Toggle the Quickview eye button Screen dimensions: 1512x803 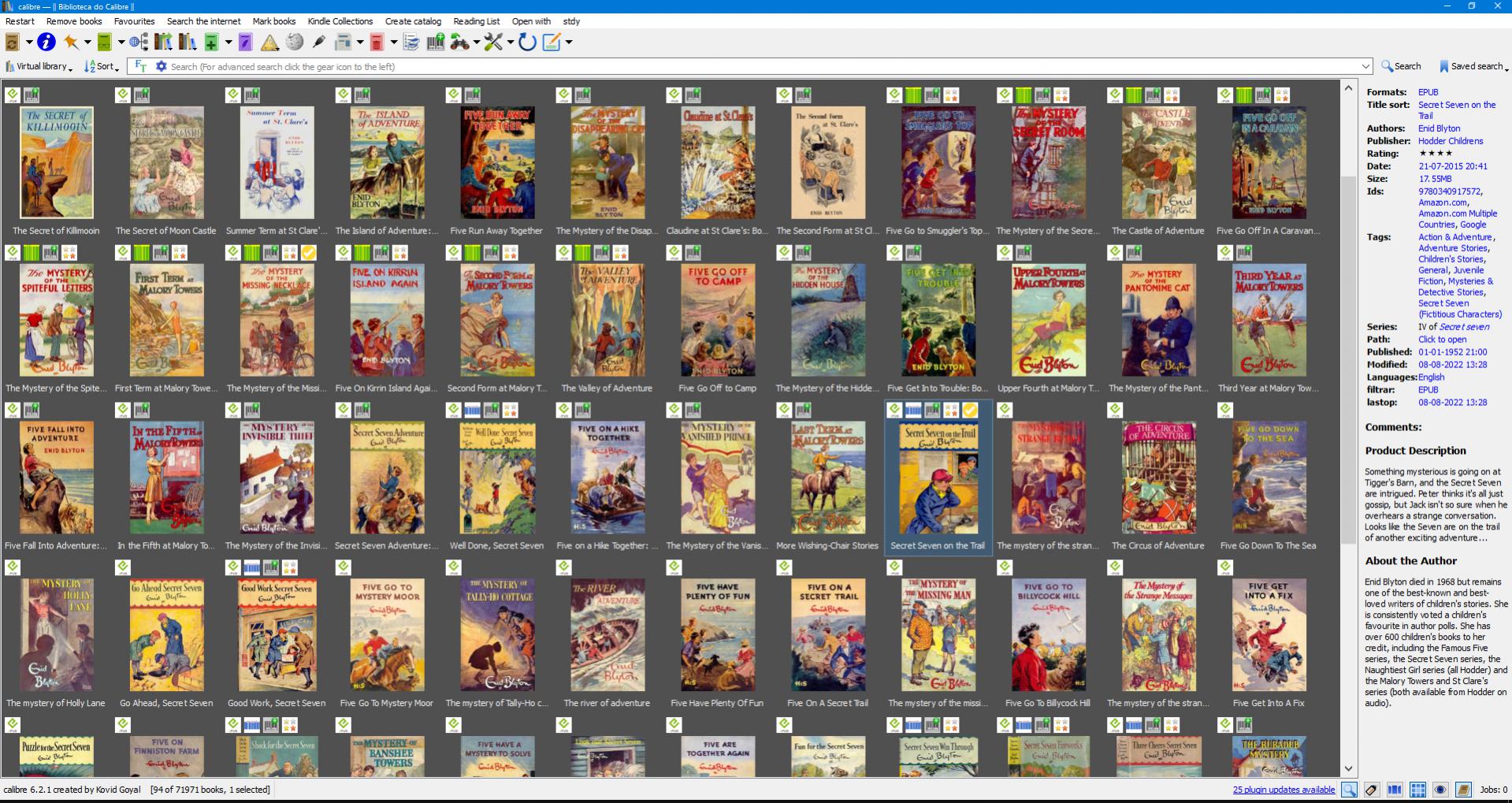(x=1440, y=790)
